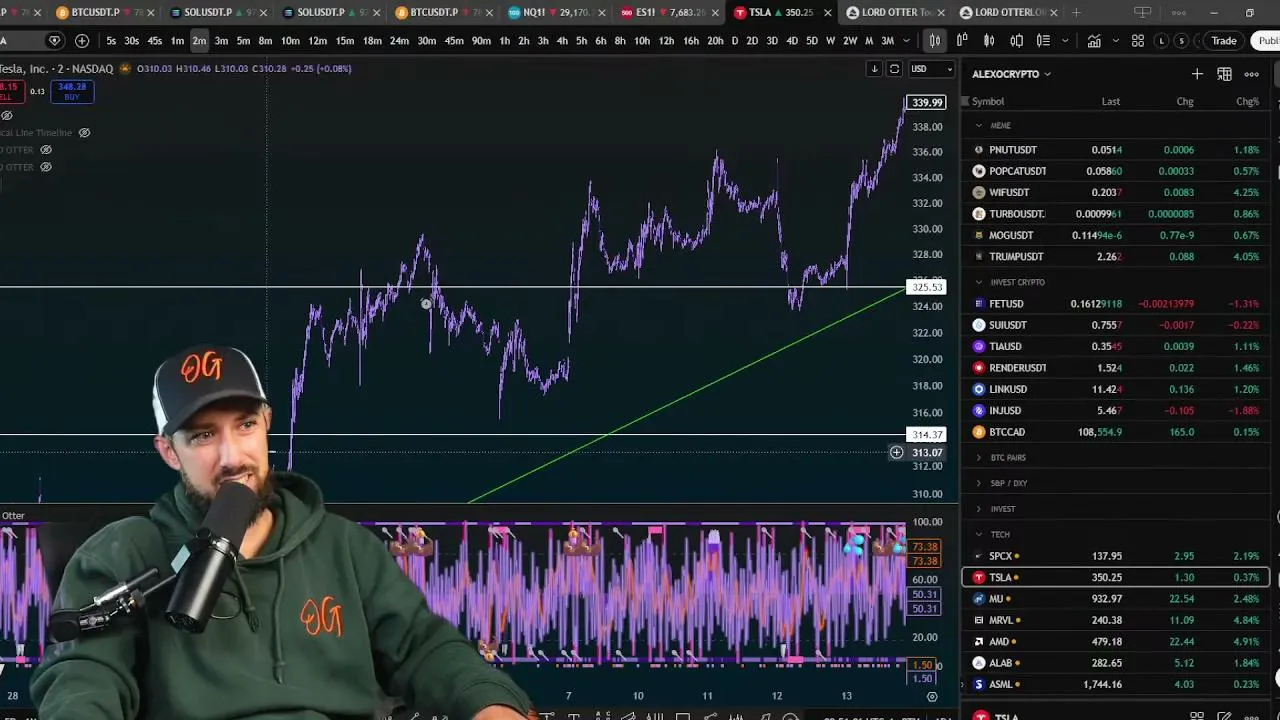Switch to the 15m timeframe
The height and width of the screenshot is (720, 1280).
click(345, 41)
